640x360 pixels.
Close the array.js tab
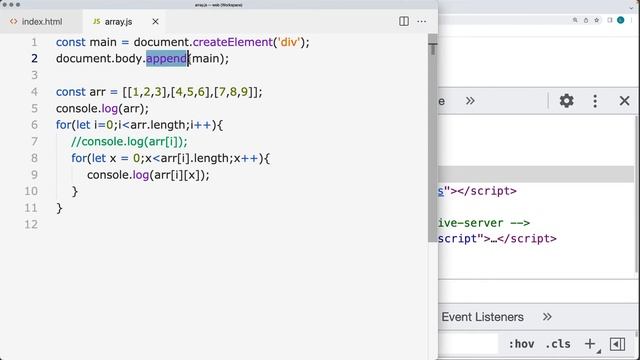pos(155,22)
